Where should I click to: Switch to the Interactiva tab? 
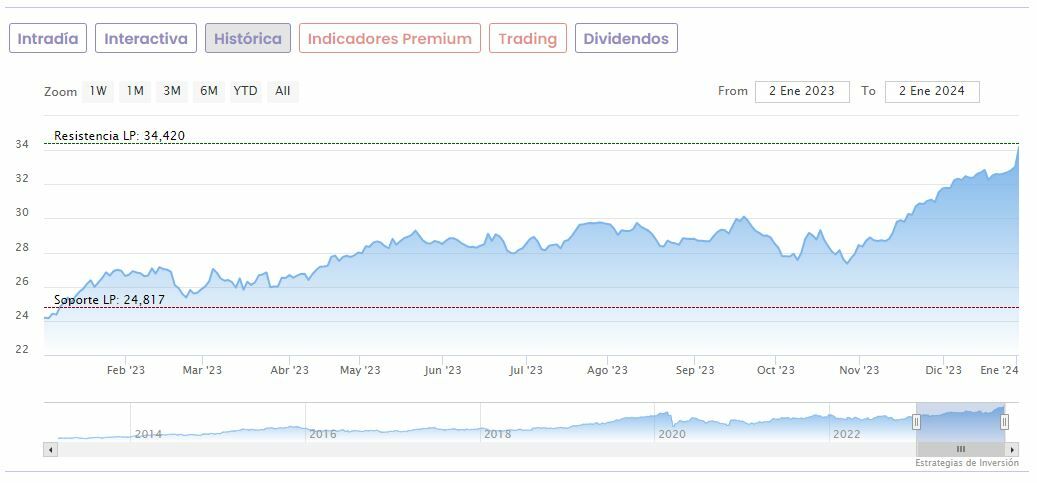click(146, 39)
